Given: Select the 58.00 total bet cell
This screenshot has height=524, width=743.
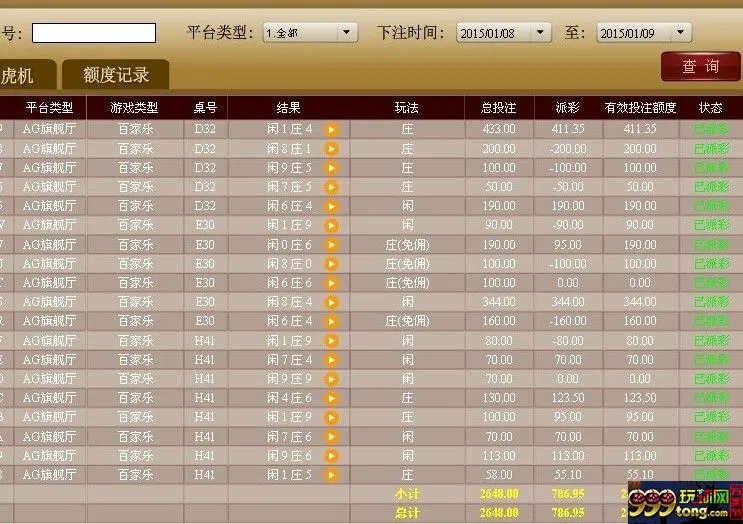Looking at the screenshot, I should 499,475.
